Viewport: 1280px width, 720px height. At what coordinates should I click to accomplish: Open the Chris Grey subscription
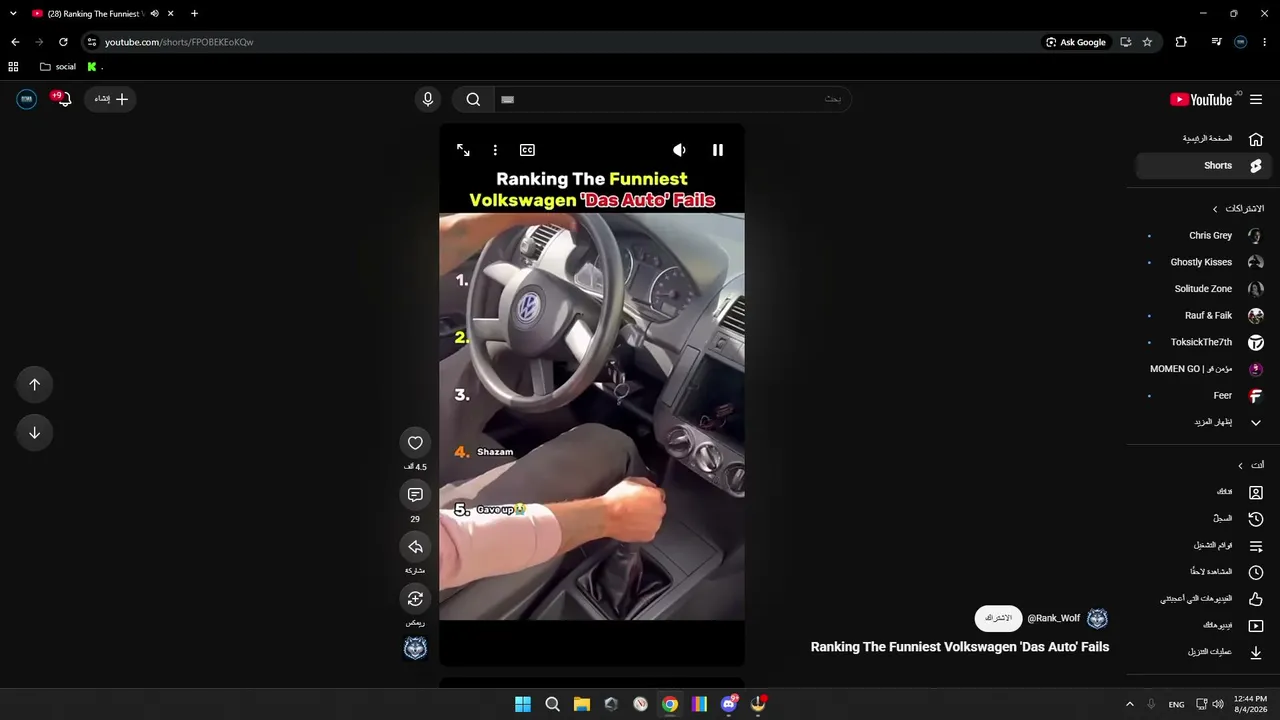coord(1204,236)
